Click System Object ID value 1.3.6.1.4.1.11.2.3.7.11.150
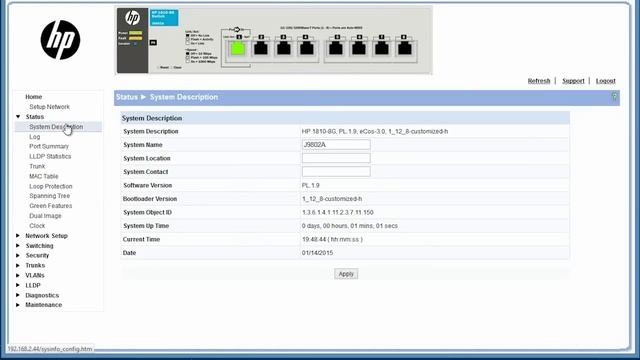The height and width of the screenshot is (360, 640). (338, 212)
